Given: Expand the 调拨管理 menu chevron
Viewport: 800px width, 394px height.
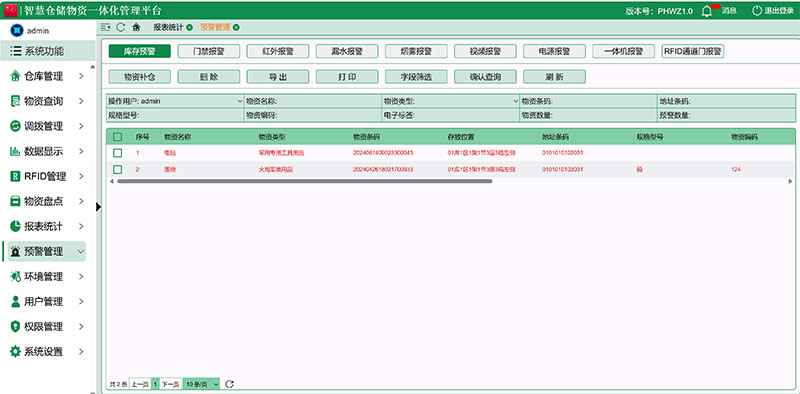Looking at the screenshot, I should click(x=81, y=126).
